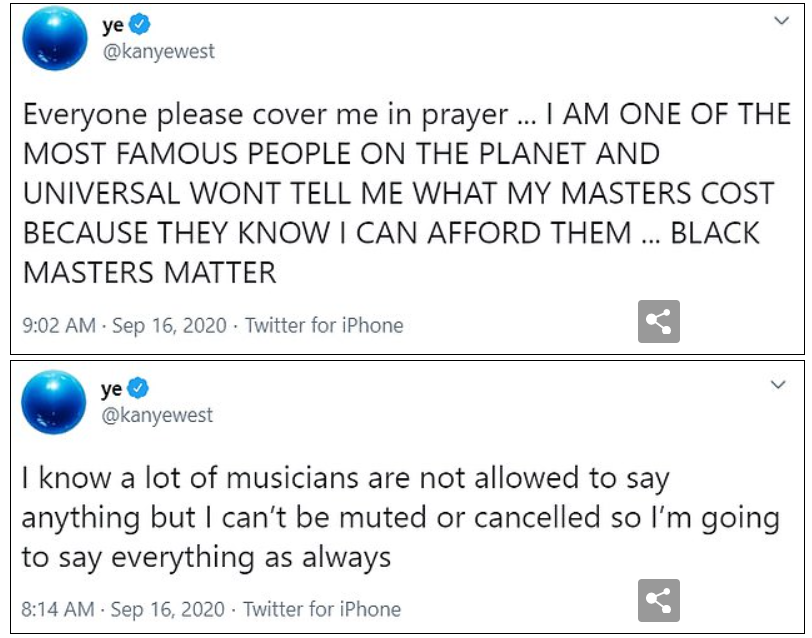The image size is (812, 638).
Task: Click "Twitter for iPhone" under the first tweet
Action: pyautogui.click(x=324, y=326)
